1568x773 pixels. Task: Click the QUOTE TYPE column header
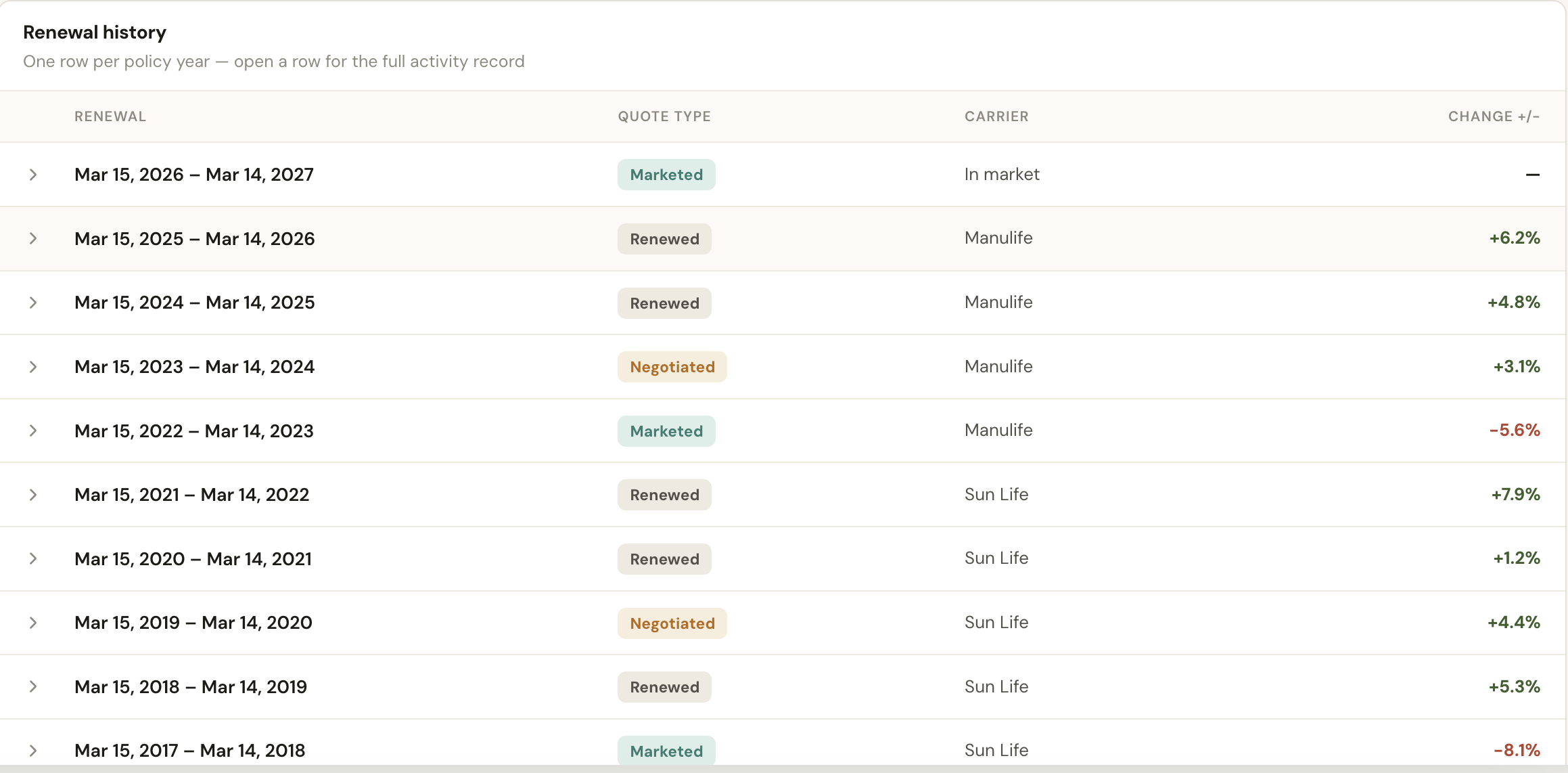point(664,116)
